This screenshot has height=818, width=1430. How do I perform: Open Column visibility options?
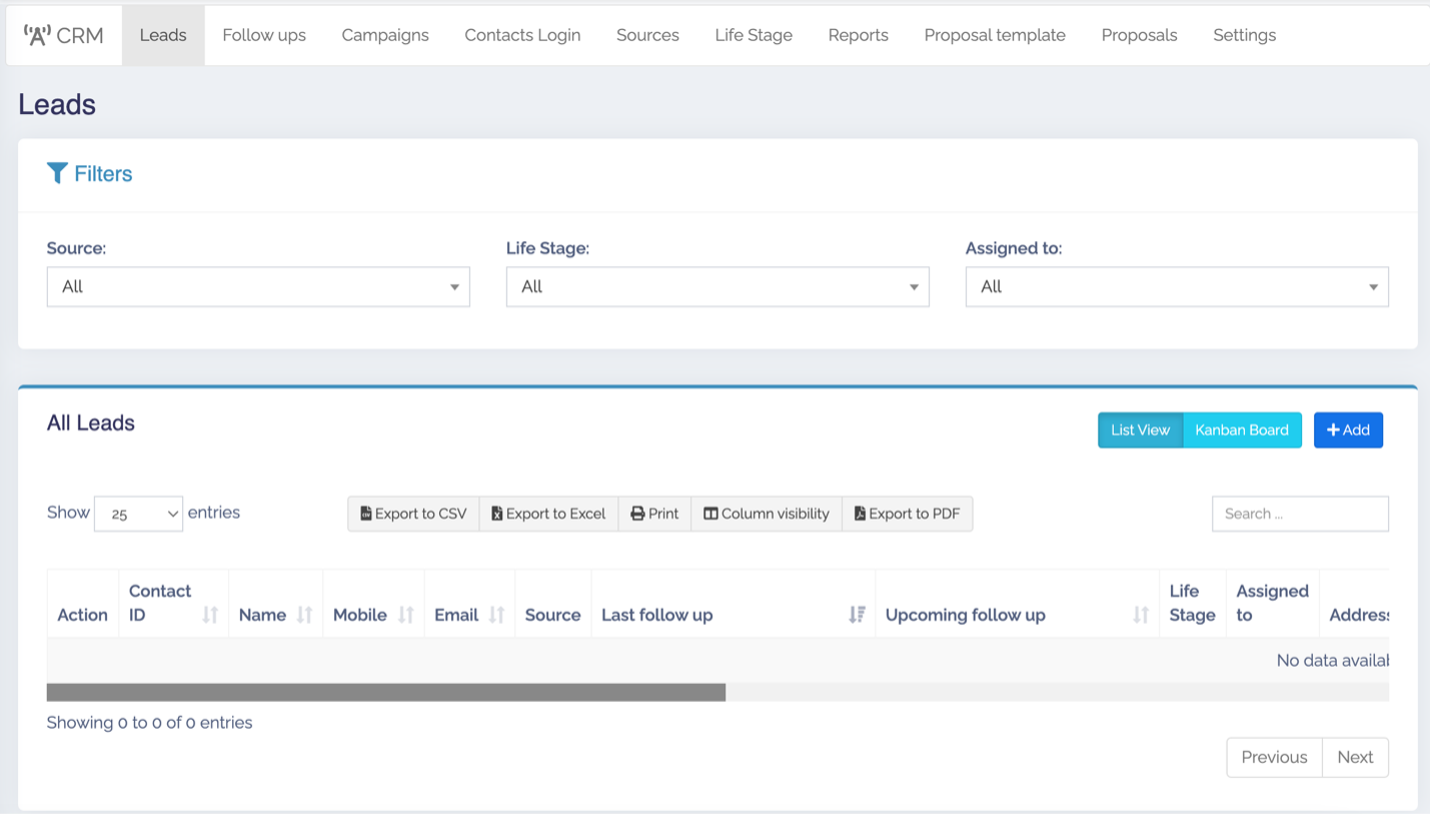coord(766,514)
